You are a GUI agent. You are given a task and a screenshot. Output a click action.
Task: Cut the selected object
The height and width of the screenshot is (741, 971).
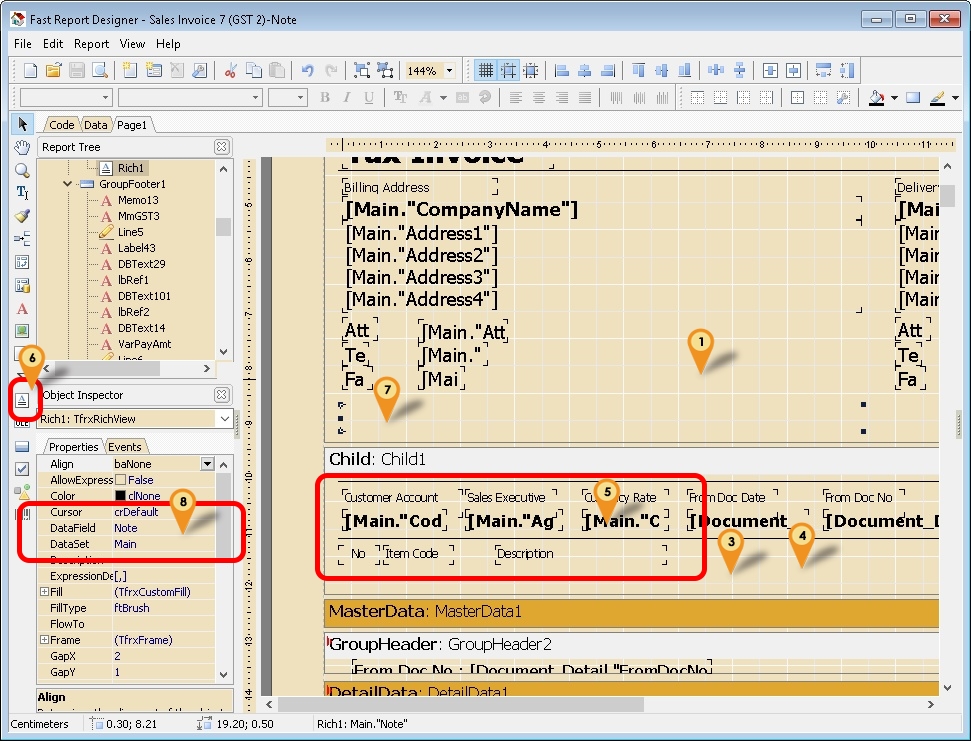pos(231,70)
